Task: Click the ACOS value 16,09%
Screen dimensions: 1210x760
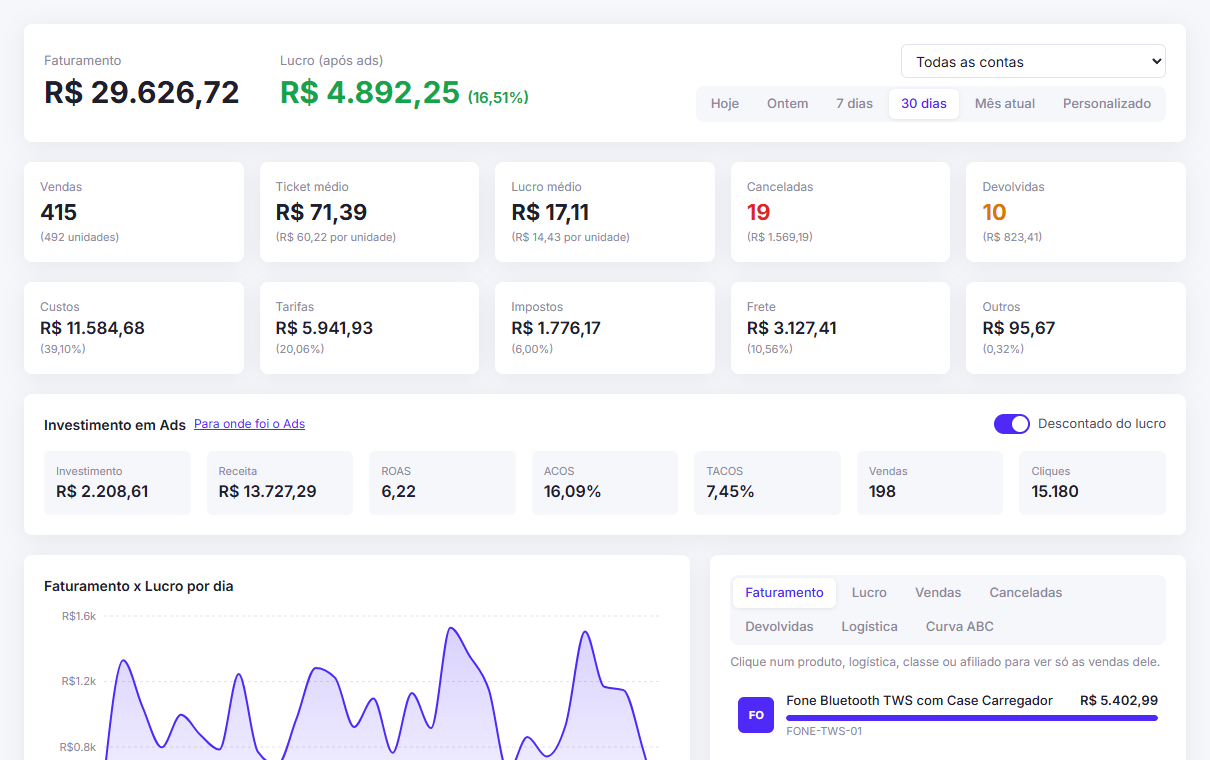Action: (572, 492)
